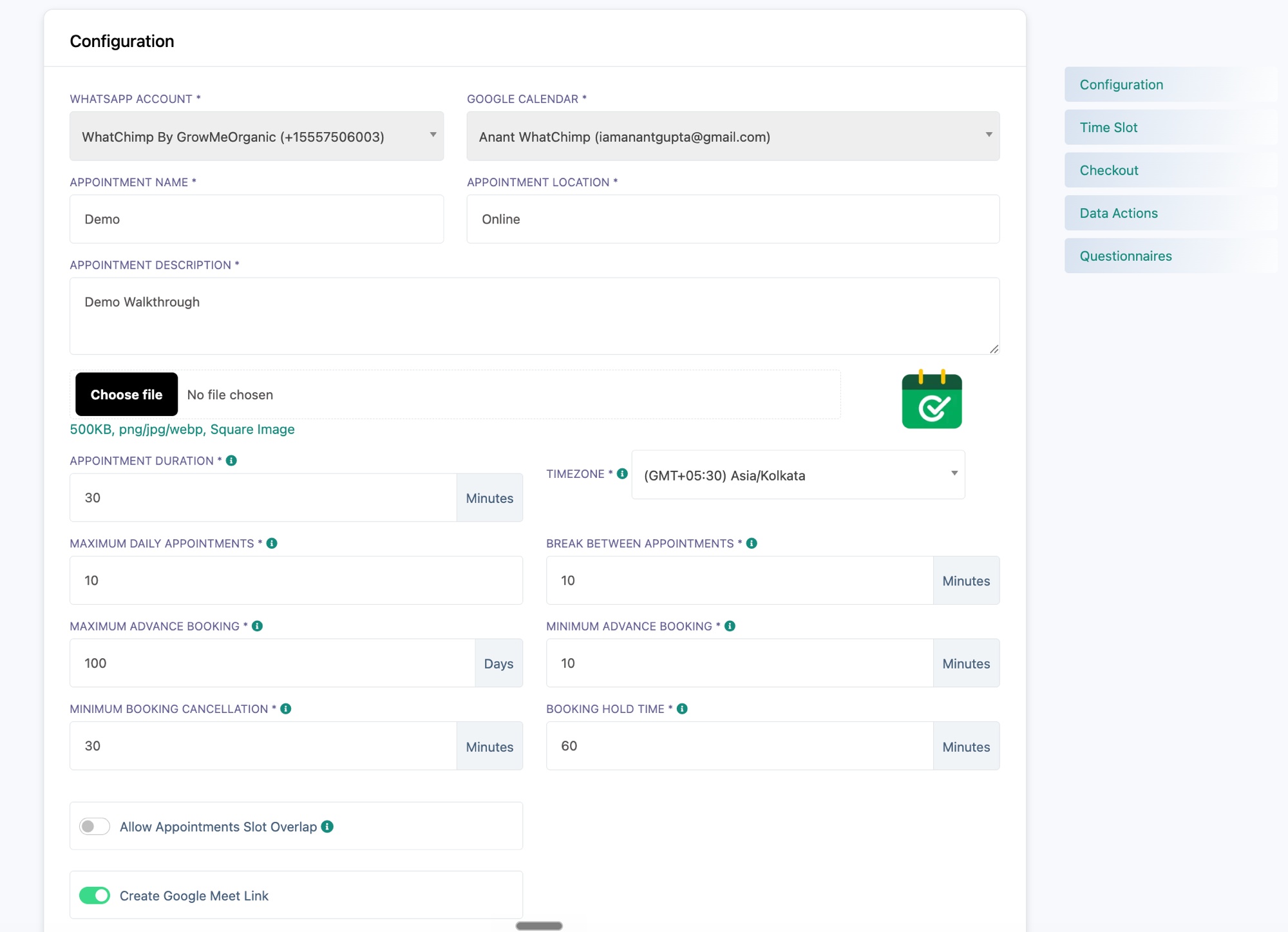1288x932 pixels.
Task: Open the Google Calendar dropdown
Action: [x=733, y=136]
